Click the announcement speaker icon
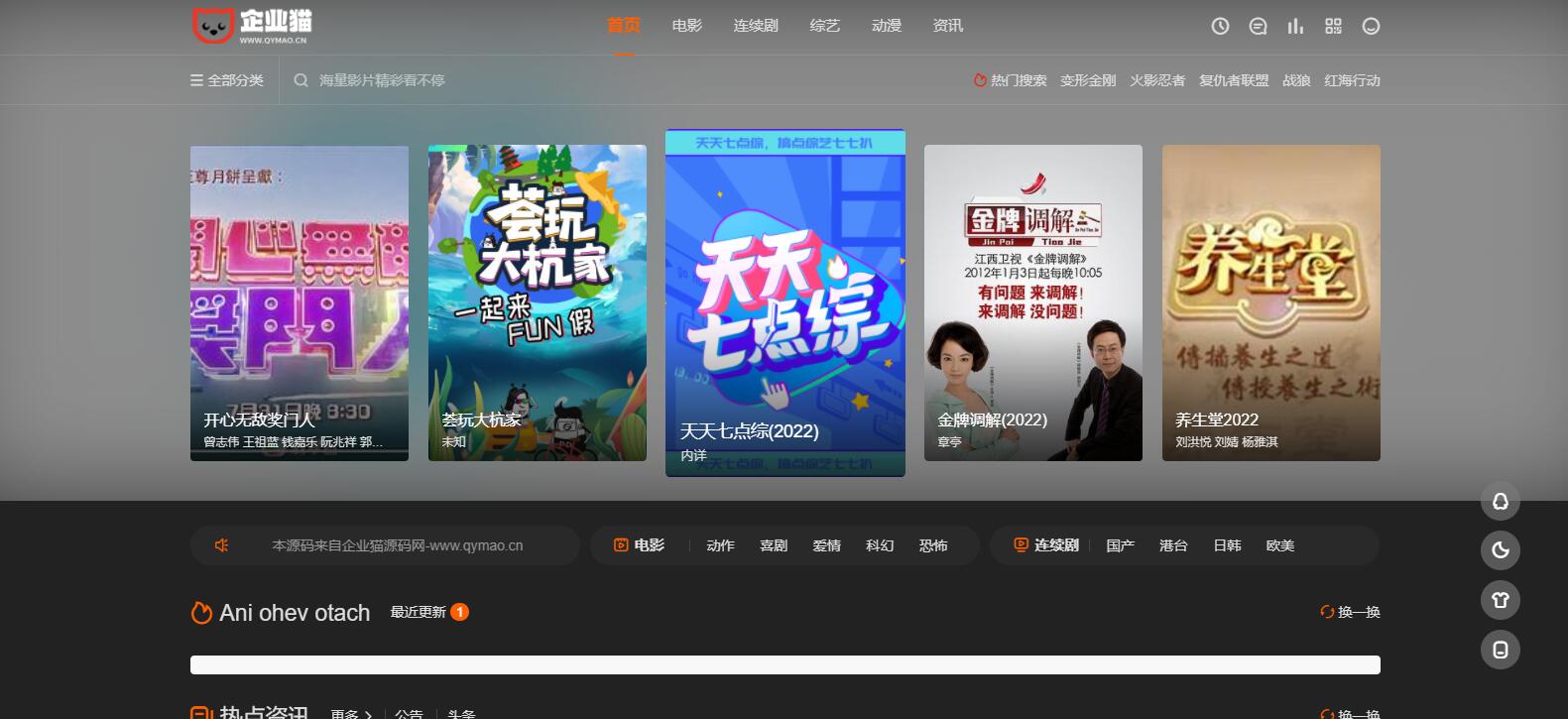 pyautogui.click(x=221, y=545)
